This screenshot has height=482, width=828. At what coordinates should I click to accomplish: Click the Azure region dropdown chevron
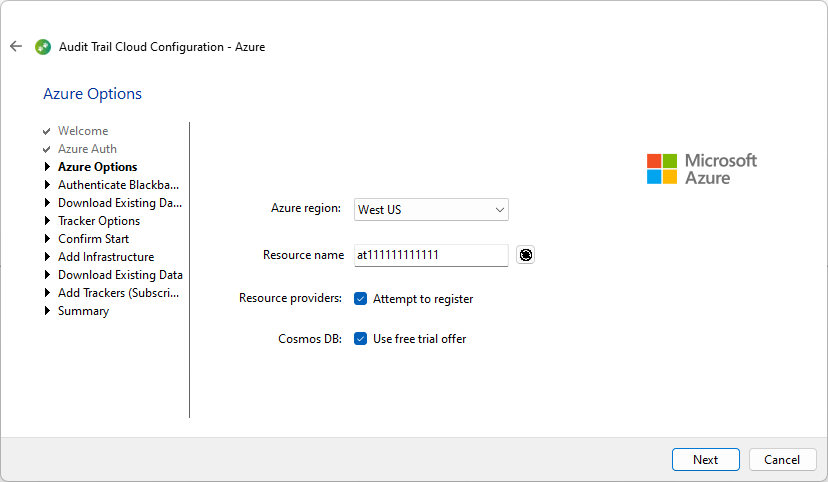pos(499,210)
